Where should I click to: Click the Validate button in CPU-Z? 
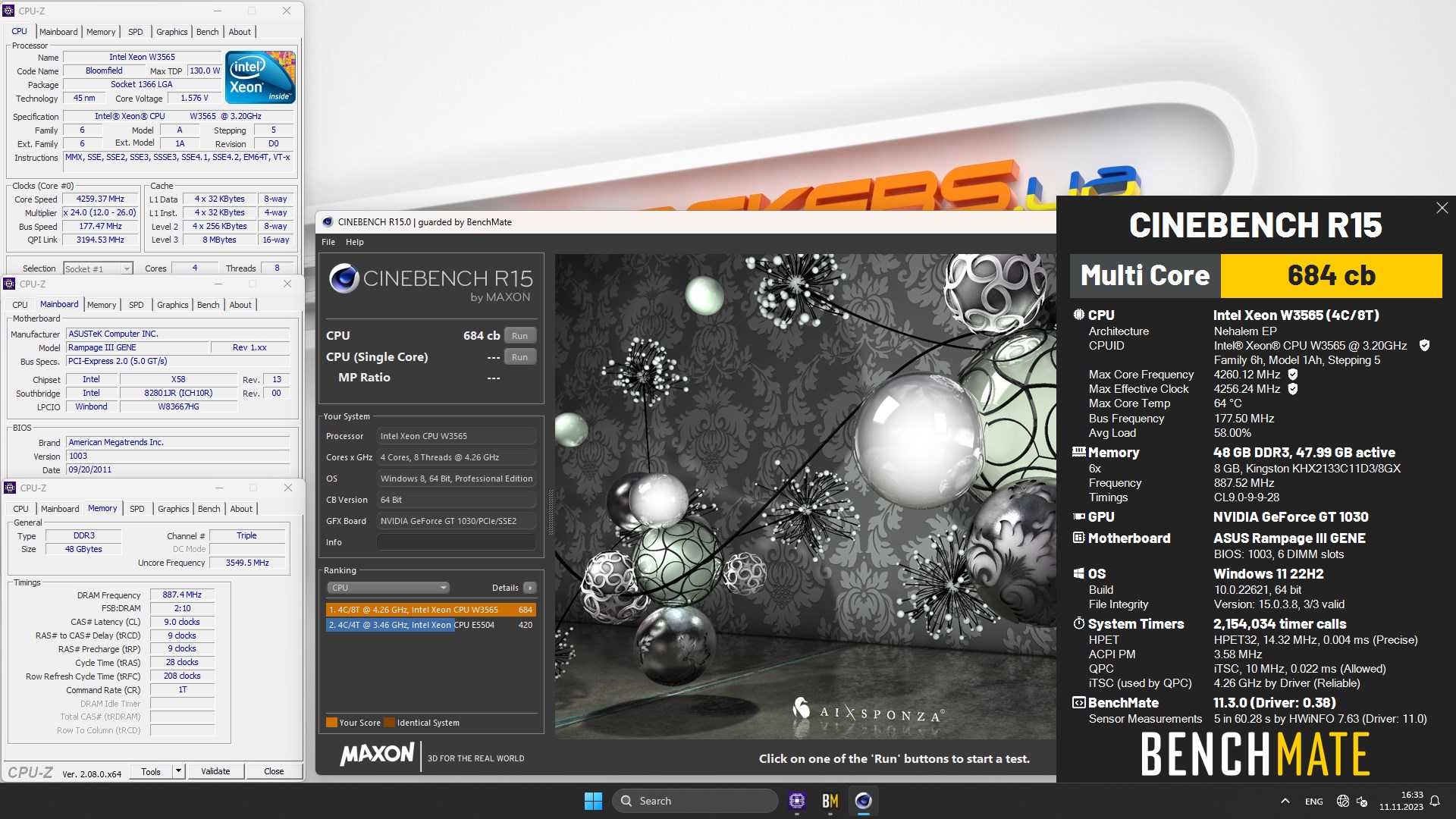[215, 771]
